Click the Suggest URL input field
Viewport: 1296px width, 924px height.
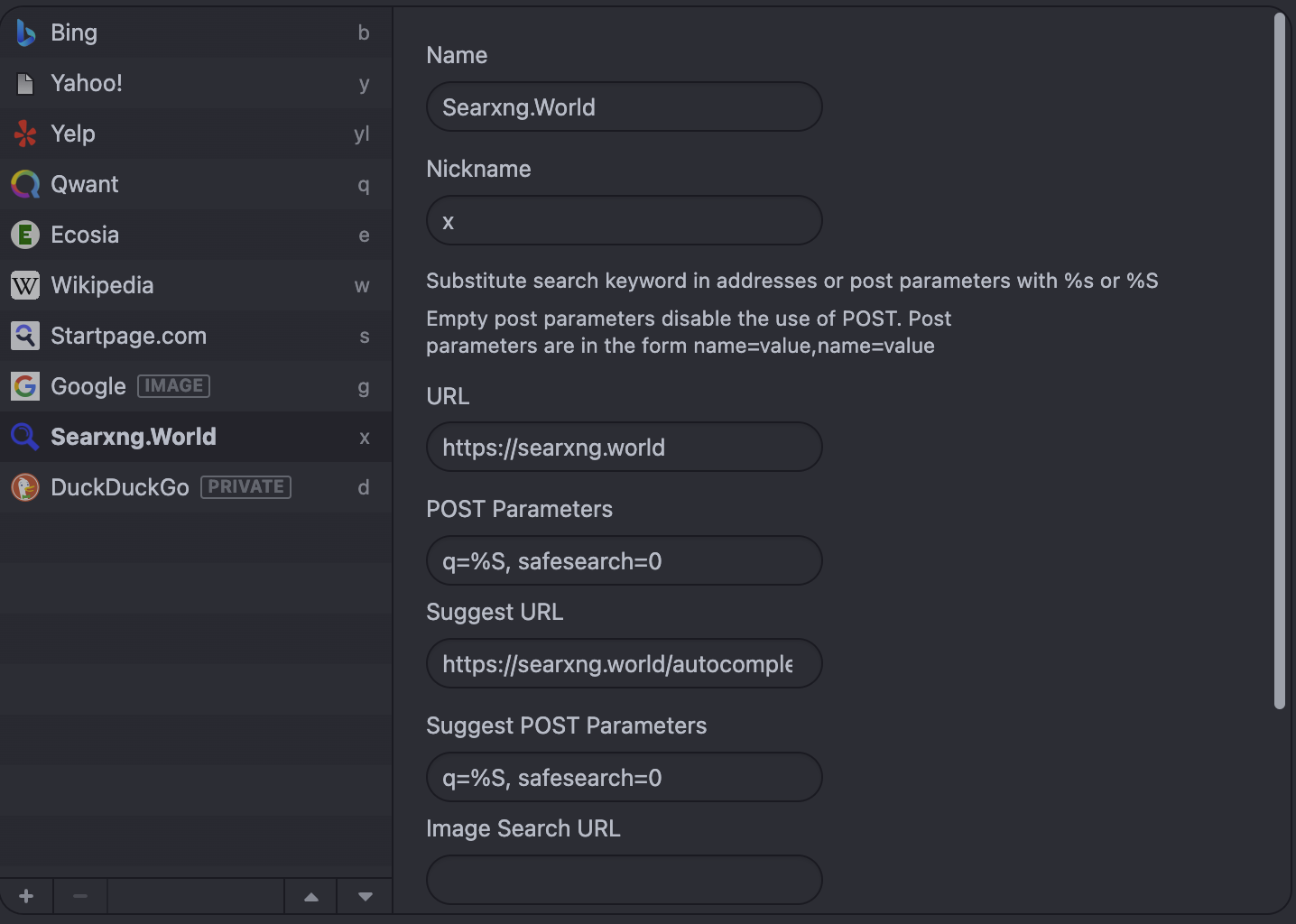[x=624, y=663]
